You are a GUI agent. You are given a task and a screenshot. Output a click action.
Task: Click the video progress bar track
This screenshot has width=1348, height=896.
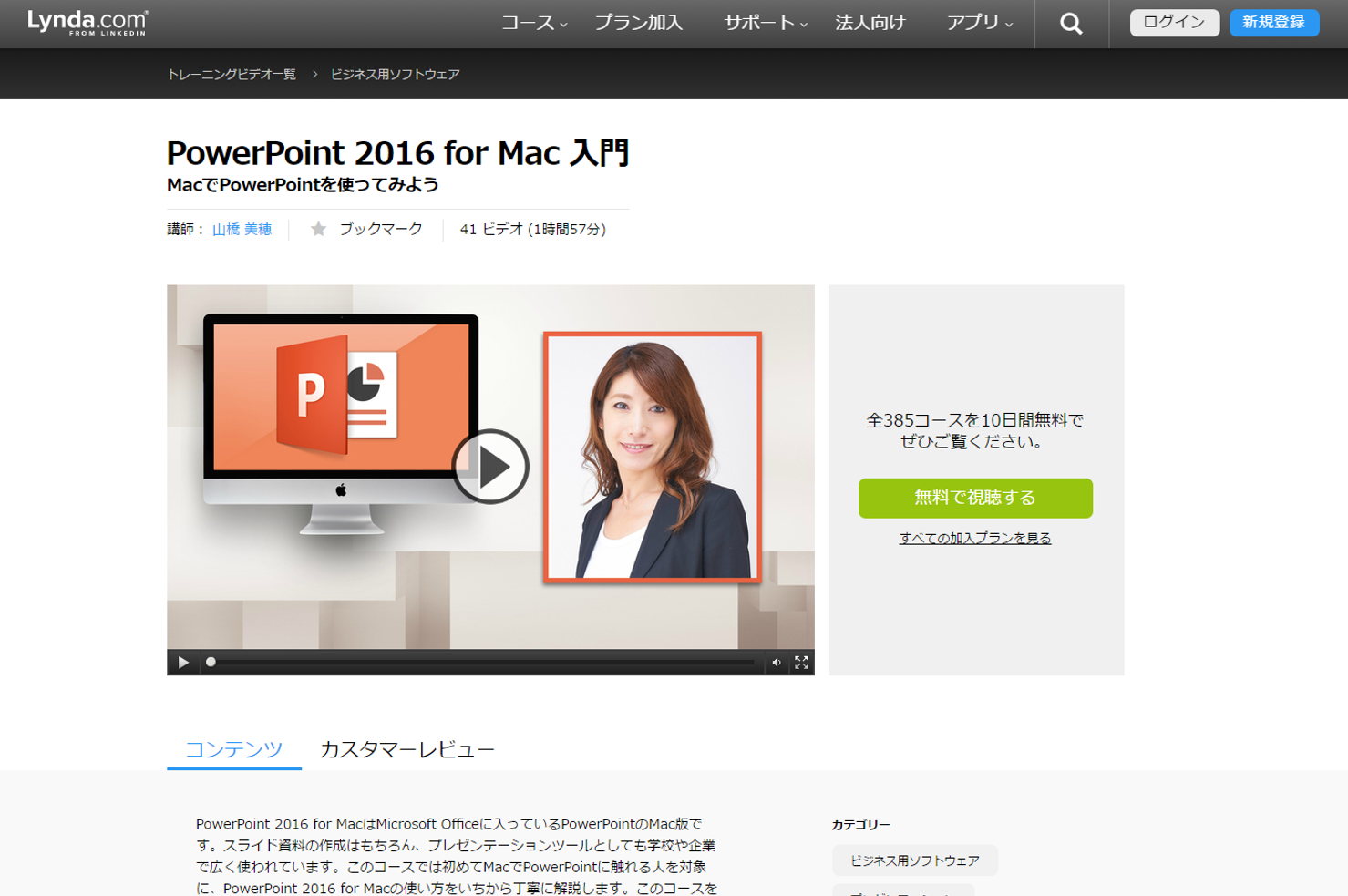[x=483, y=663]
